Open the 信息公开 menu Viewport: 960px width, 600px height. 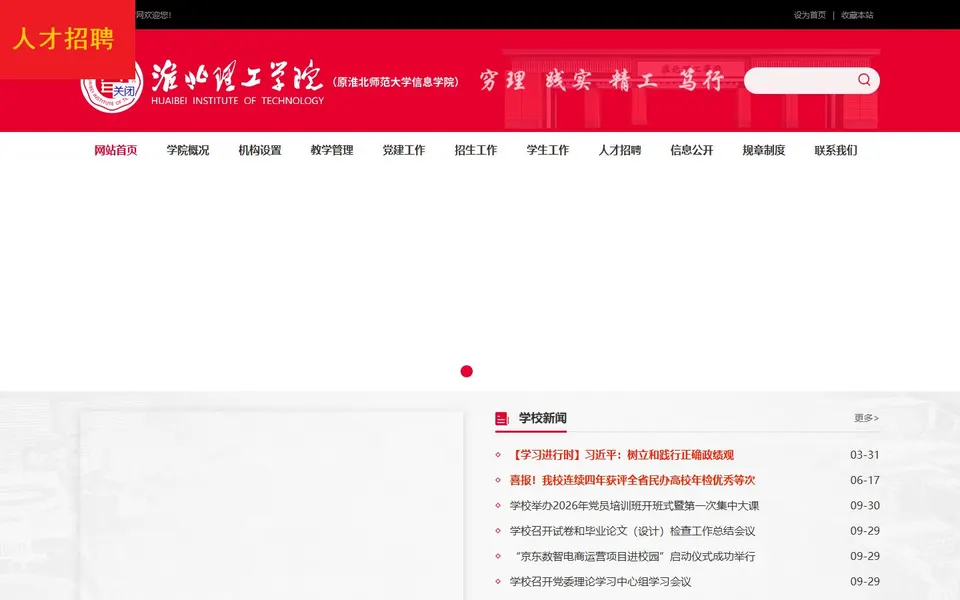(692, 150)
